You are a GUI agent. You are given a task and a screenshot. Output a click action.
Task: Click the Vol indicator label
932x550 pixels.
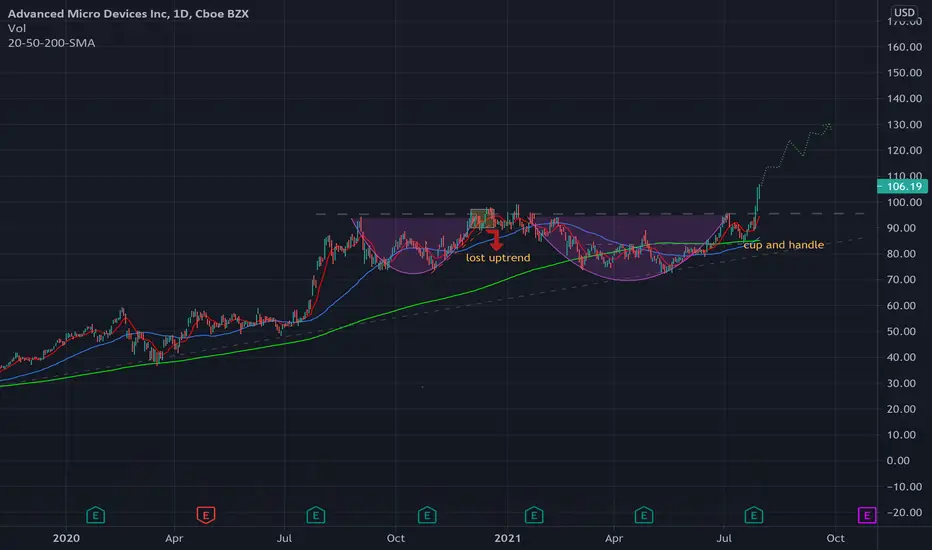(x=17, y=28)
